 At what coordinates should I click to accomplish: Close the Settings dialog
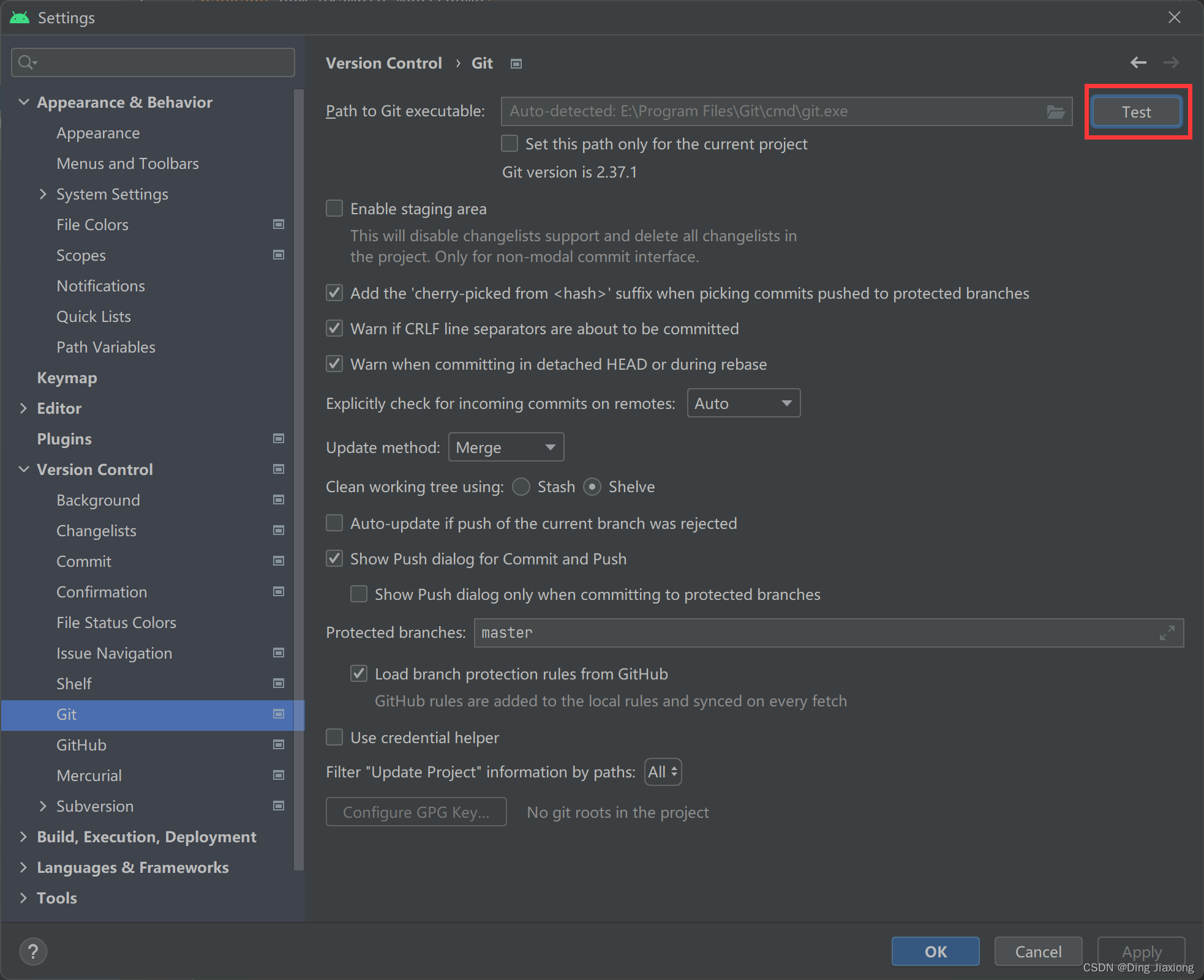[1174, 18]
